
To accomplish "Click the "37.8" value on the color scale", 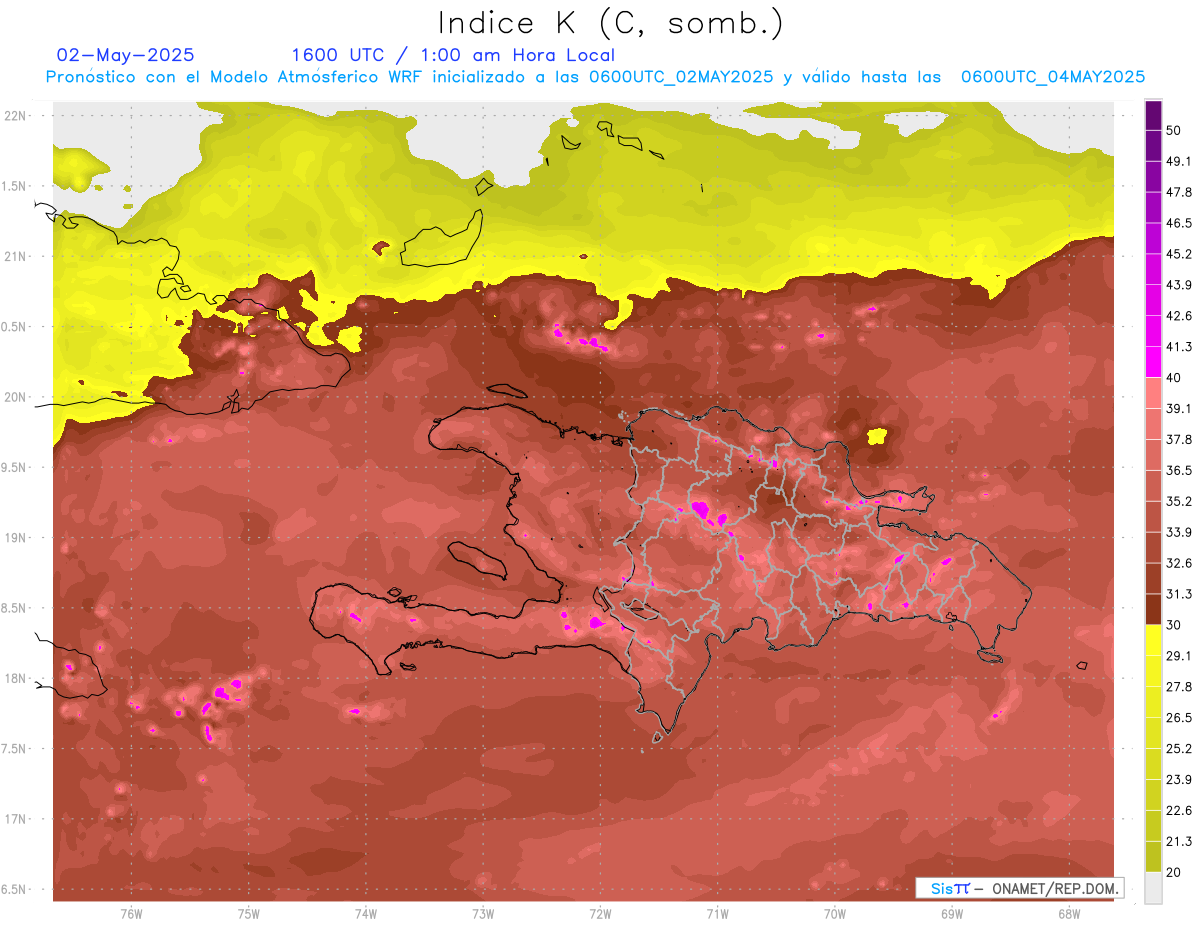I will click(x=1180, y=439).
